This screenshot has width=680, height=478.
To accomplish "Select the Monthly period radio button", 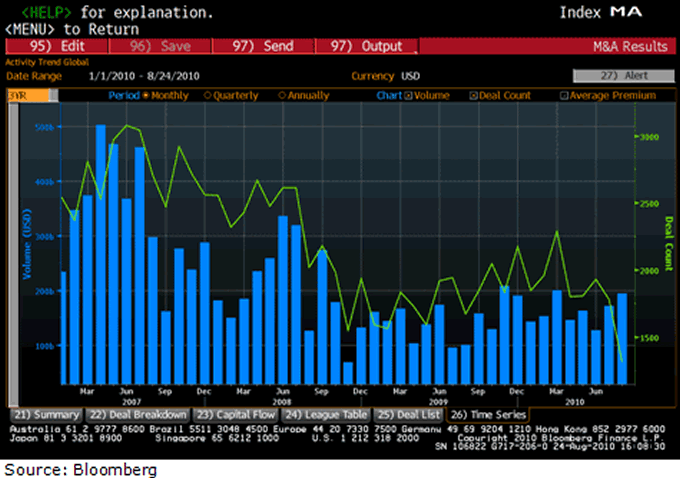I will 146,95.
